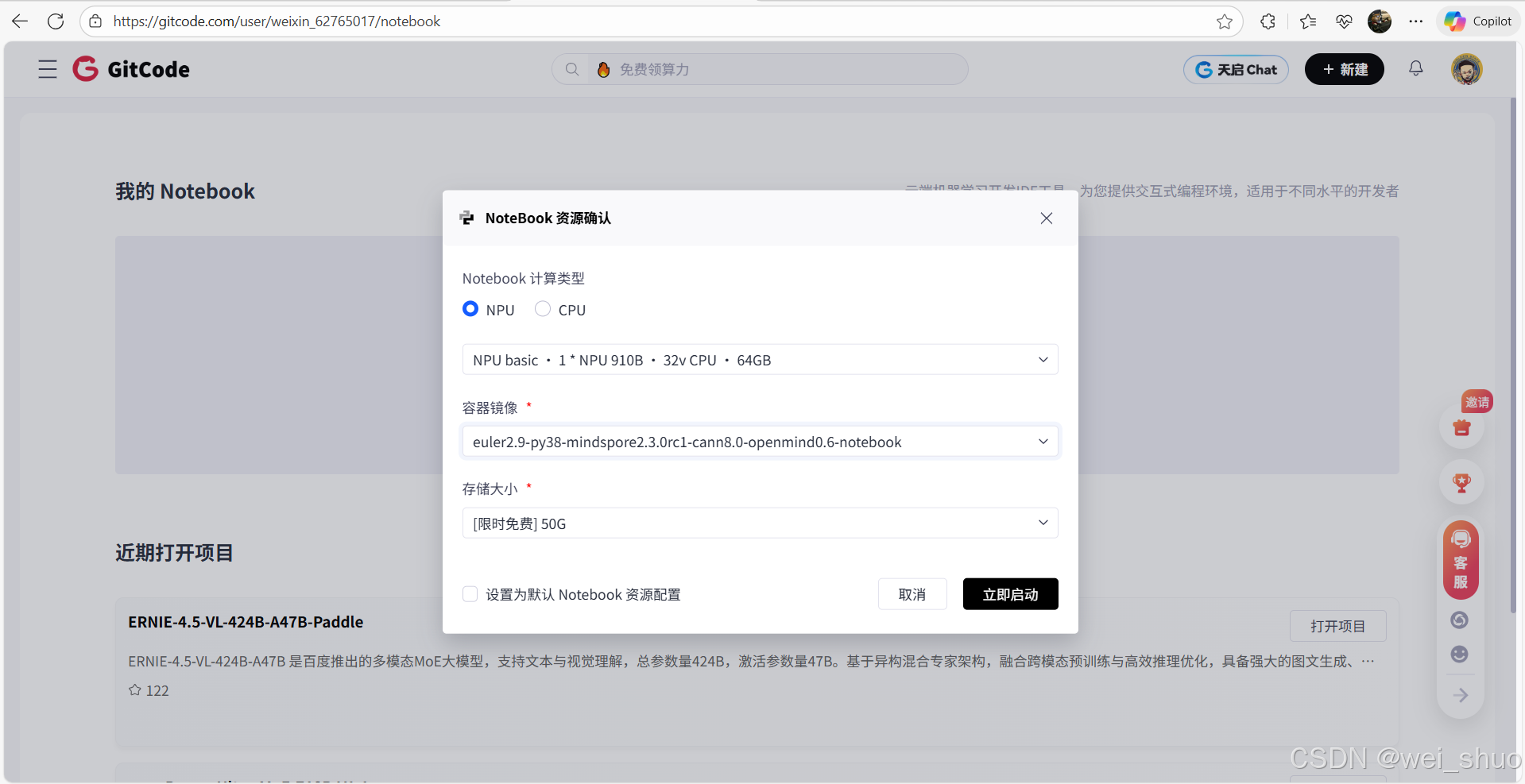The height and width of the screenshot is (784, 1525).
Task: Collapse the floating sidebar via arrow icon
Action: click(x=1460, y=695)
